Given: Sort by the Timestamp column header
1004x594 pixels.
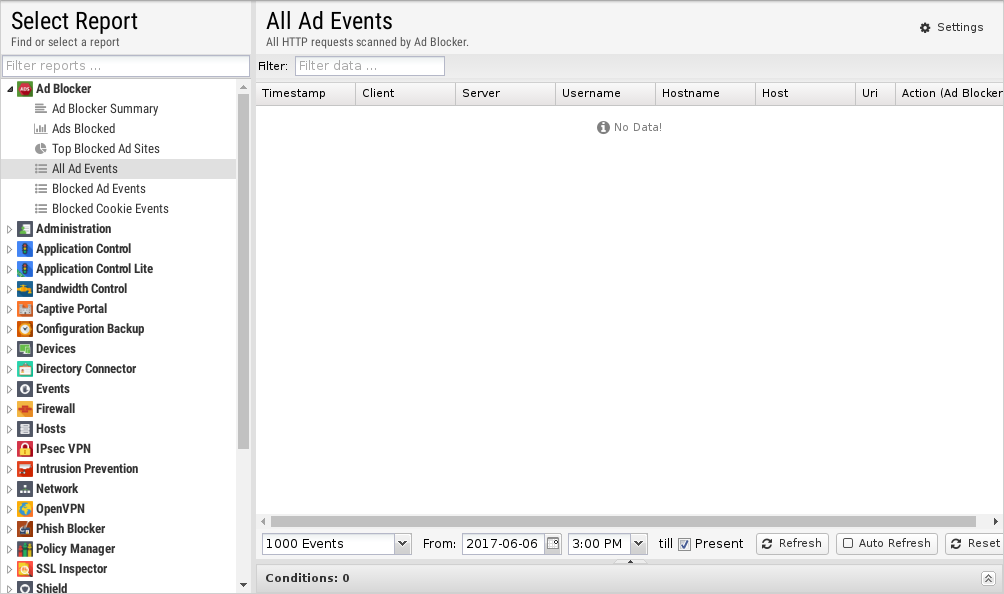Looking at the screenshot, I should 305,93.
